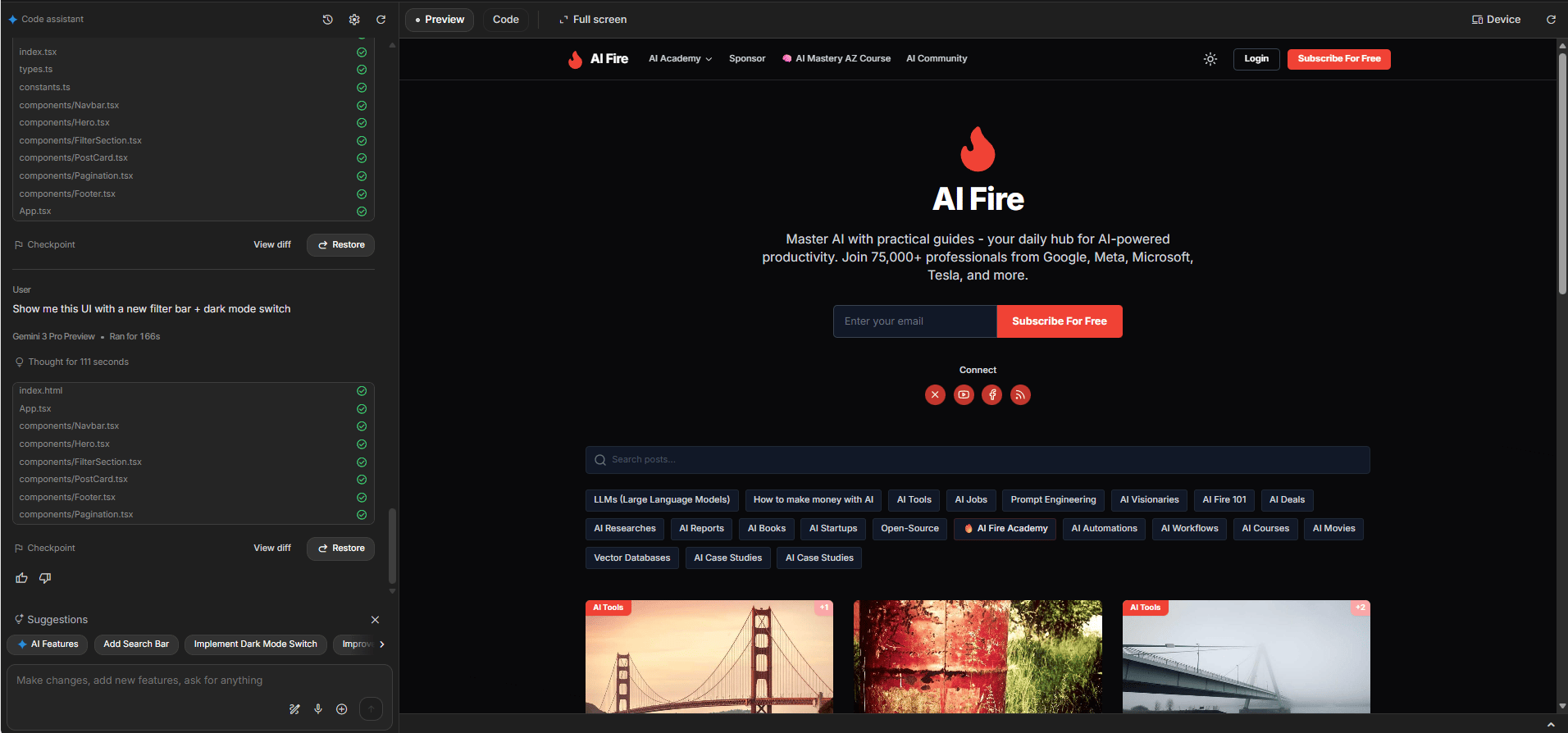Click the Enter your email field

pyautogui.click(x=915, y=321)
